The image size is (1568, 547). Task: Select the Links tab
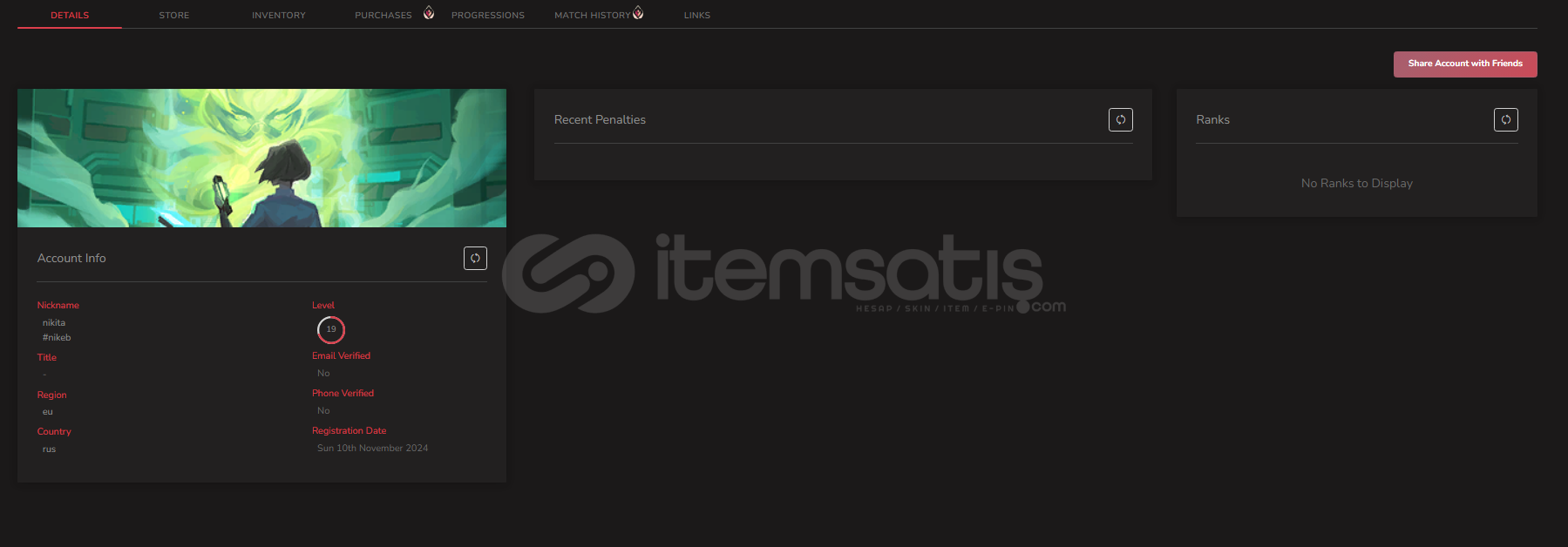coord(697,15)
